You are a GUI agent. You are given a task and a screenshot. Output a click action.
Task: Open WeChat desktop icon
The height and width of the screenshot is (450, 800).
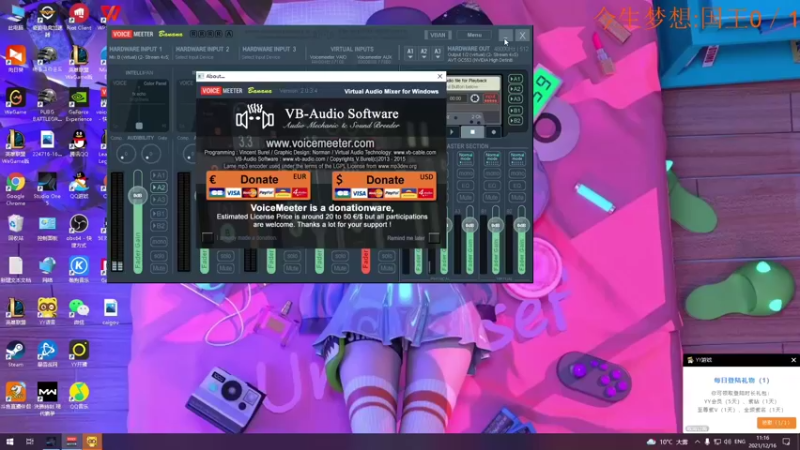(x=79, y=312)
